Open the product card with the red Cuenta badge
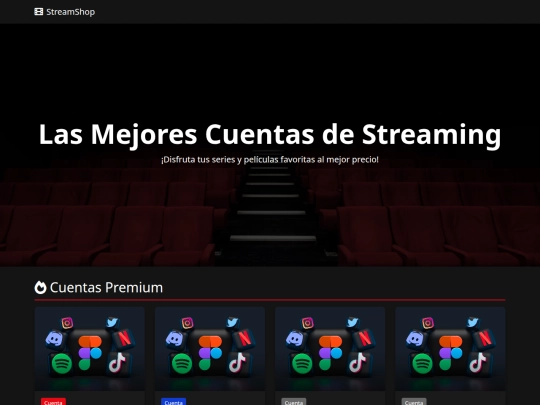Screen dimensions: 540x405 (x=90, y=356)
